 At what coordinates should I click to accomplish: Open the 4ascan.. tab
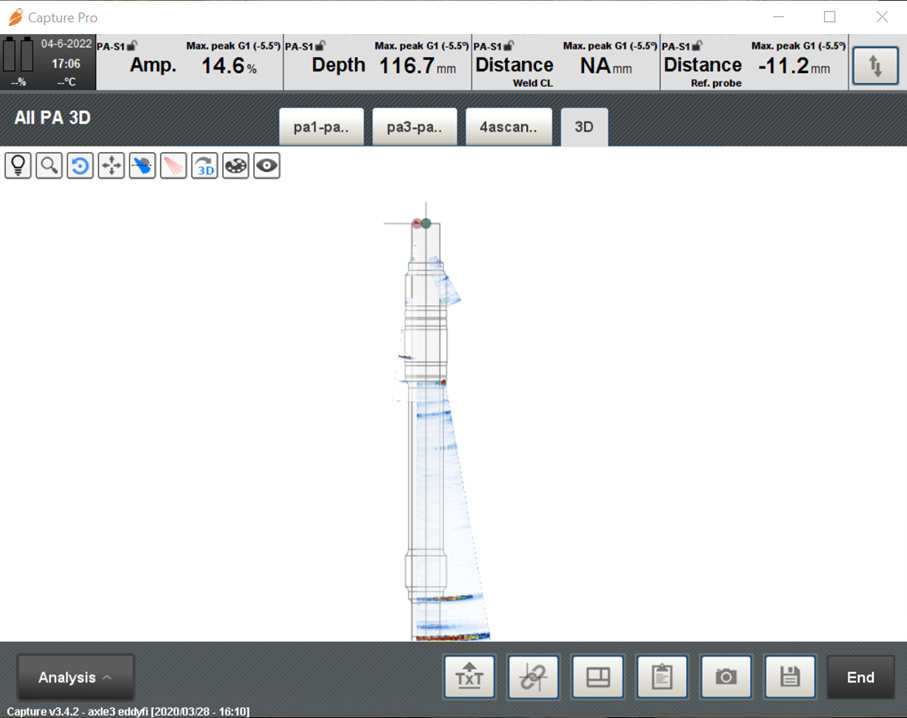(508, 127)
